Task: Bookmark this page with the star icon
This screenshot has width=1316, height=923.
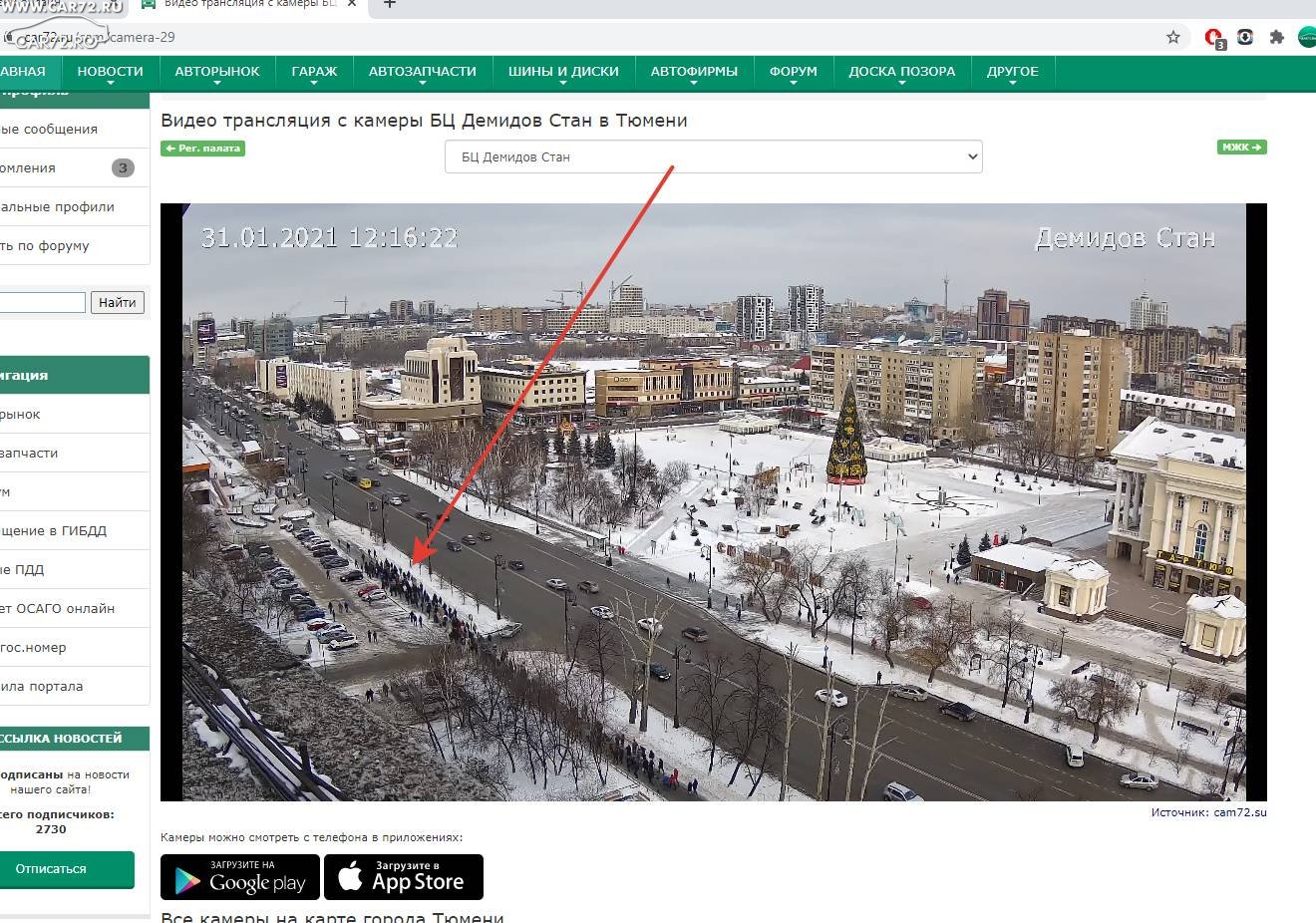Action: pos(1173,37)
